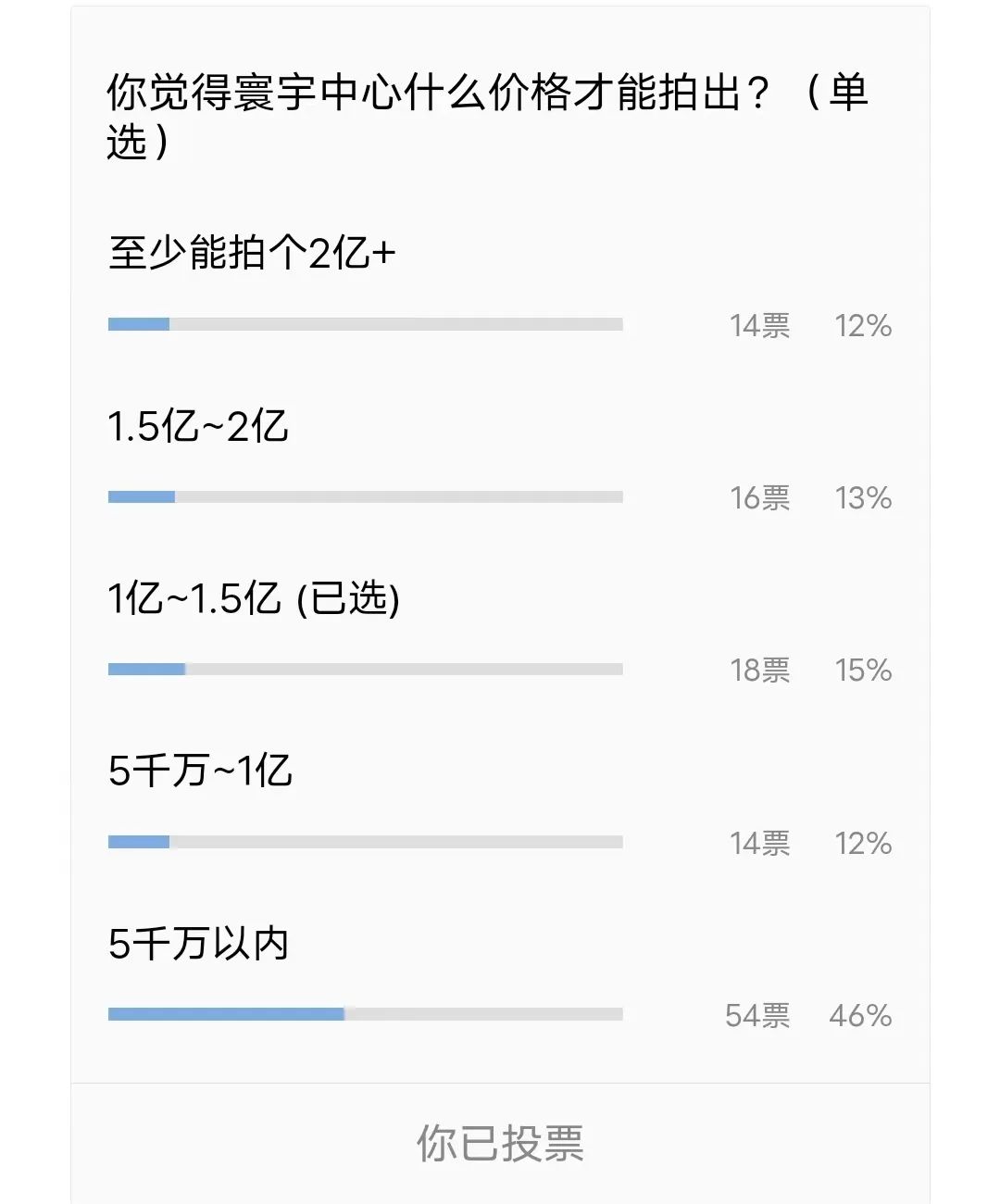Click the poll question title about 寰宇中心
This screenshot has height=1204, width=1000.
[x=487, y=116]
